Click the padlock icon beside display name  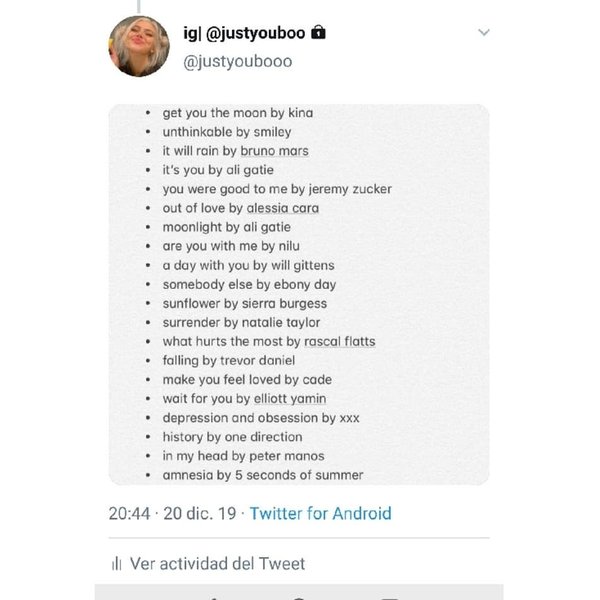click(x=320, y=33)
